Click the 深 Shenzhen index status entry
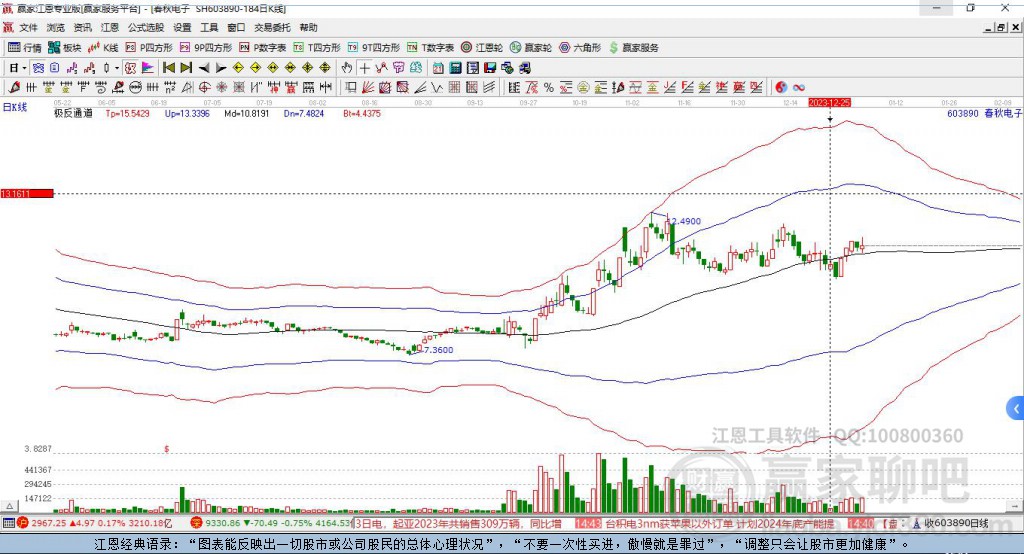The height and width of the screenshot is (554, 1024). click(271, 523)
